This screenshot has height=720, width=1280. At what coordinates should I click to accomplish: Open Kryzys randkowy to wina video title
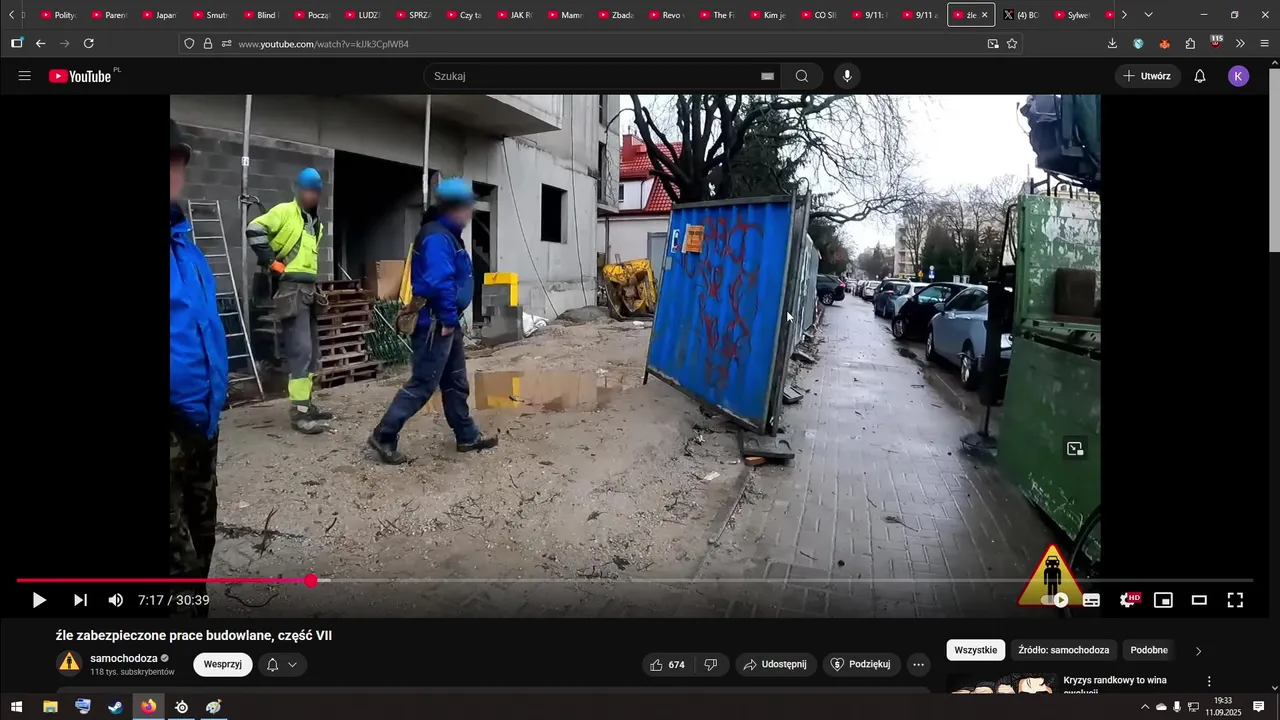pyautogui.click(x=1115, y=684)
